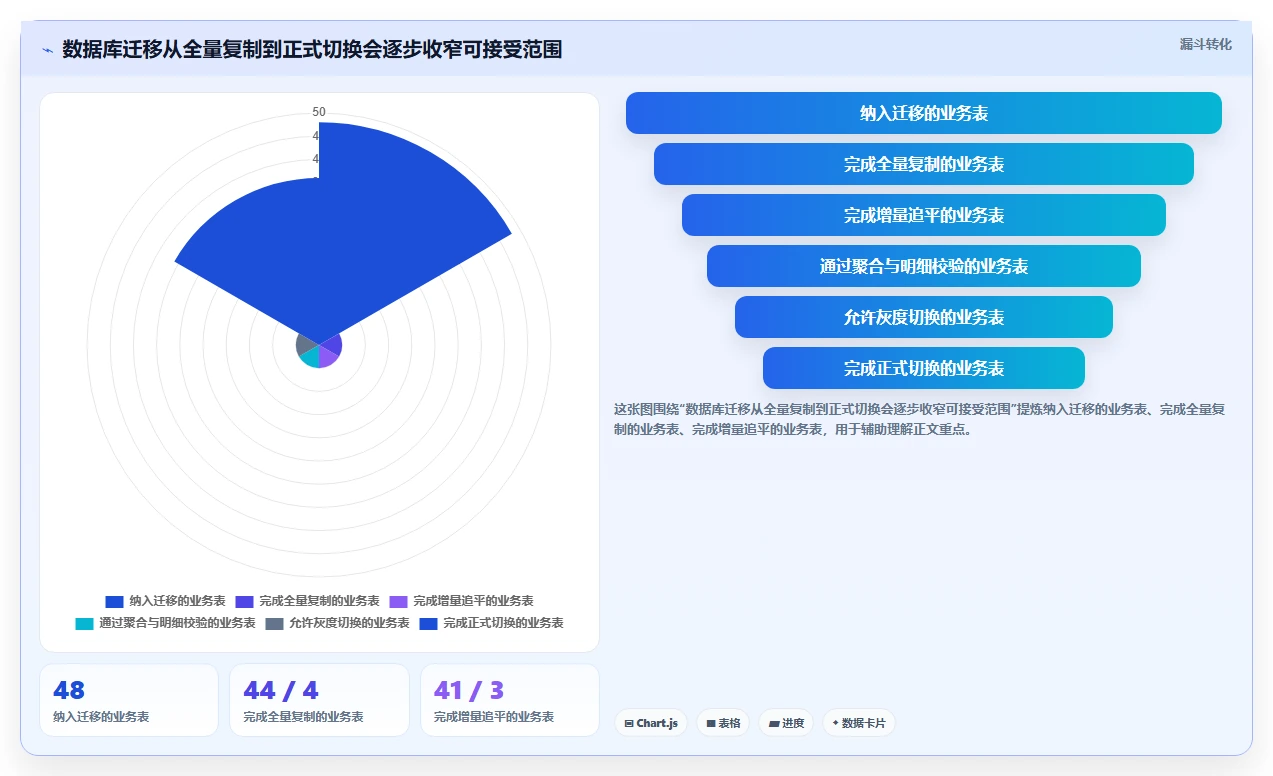
Task: Click the axis label 50 on chart
Action: point(319,112)
